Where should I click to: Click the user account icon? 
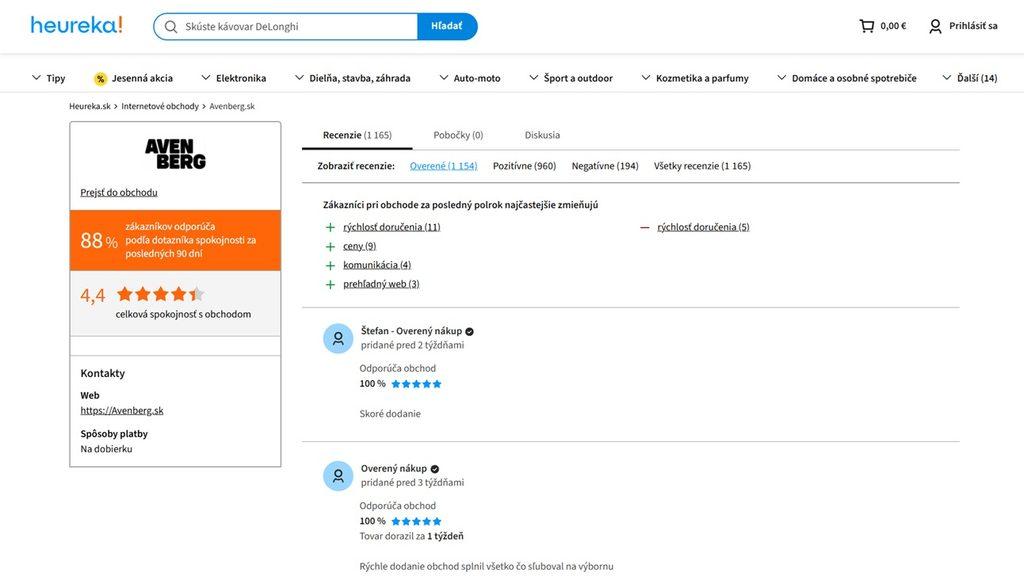point(935,26)
